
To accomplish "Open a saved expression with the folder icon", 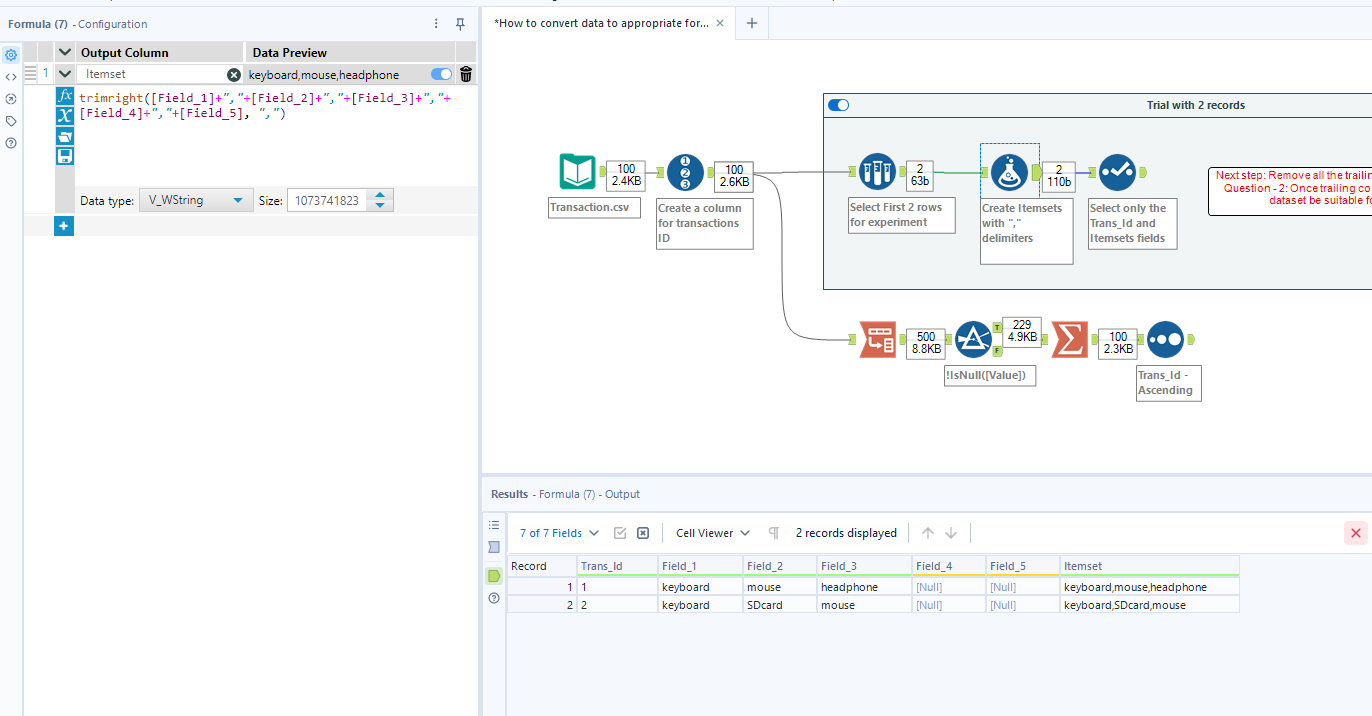I will [64, 135].
